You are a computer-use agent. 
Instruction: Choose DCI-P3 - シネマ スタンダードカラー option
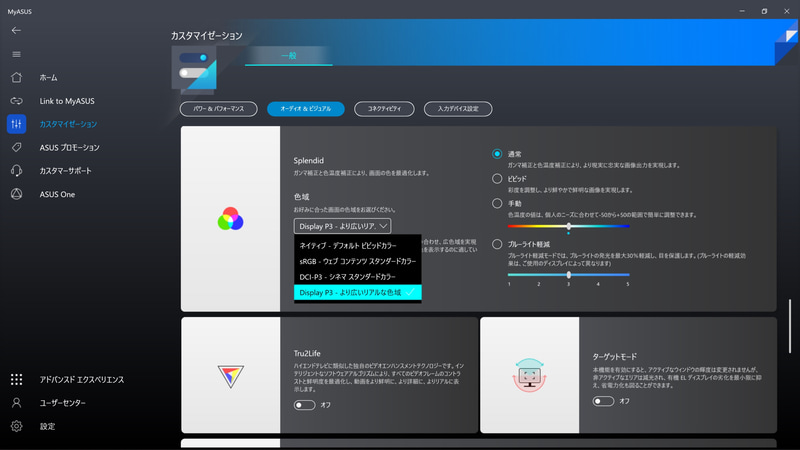(x=358, y=277)
